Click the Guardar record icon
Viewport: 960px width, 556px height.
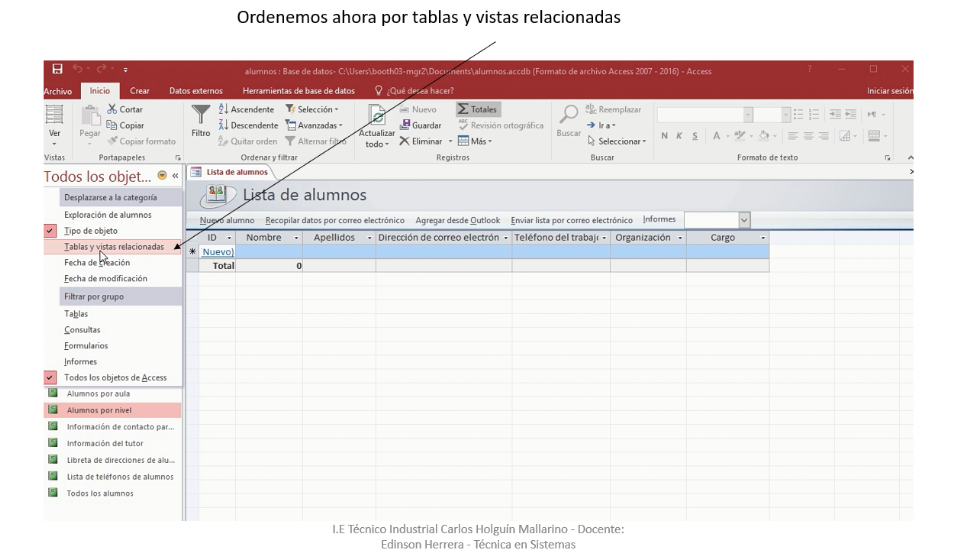coord(405,126)
